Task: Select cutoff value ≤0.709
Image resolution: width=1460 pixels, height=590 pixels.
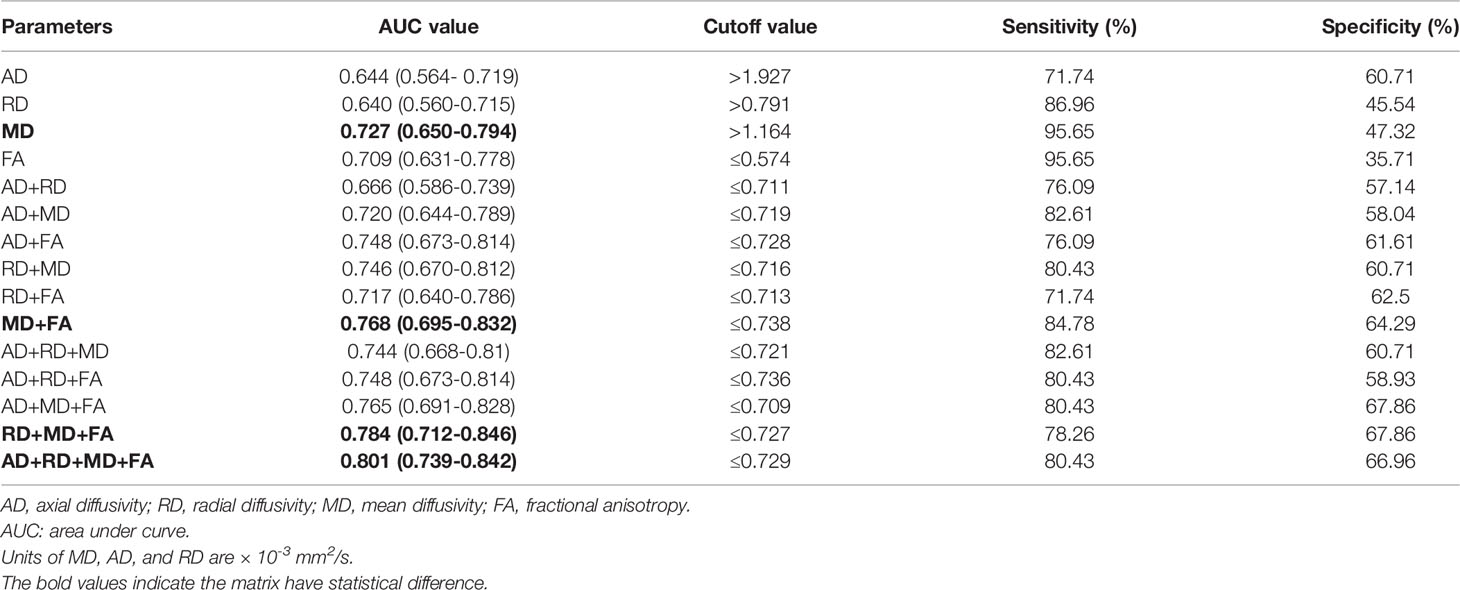Action: point(760,406)
